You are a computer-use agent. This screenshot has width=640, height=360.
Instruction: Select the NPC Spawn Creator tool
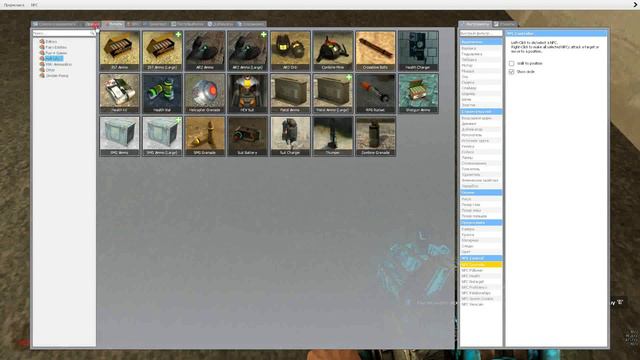(481, 299)
